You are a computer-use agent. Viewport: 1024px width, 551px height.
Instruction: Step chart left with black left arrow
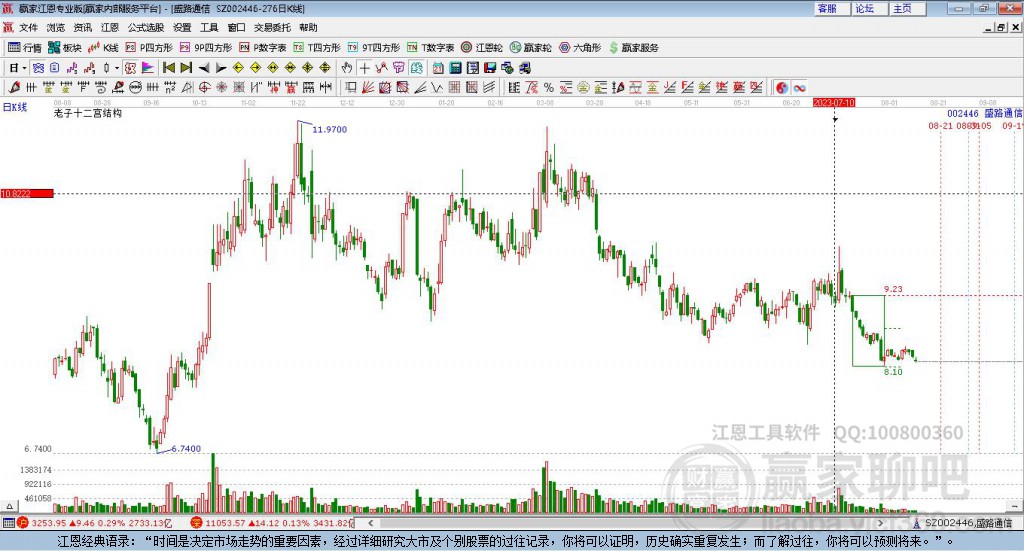tap(204, 68)
